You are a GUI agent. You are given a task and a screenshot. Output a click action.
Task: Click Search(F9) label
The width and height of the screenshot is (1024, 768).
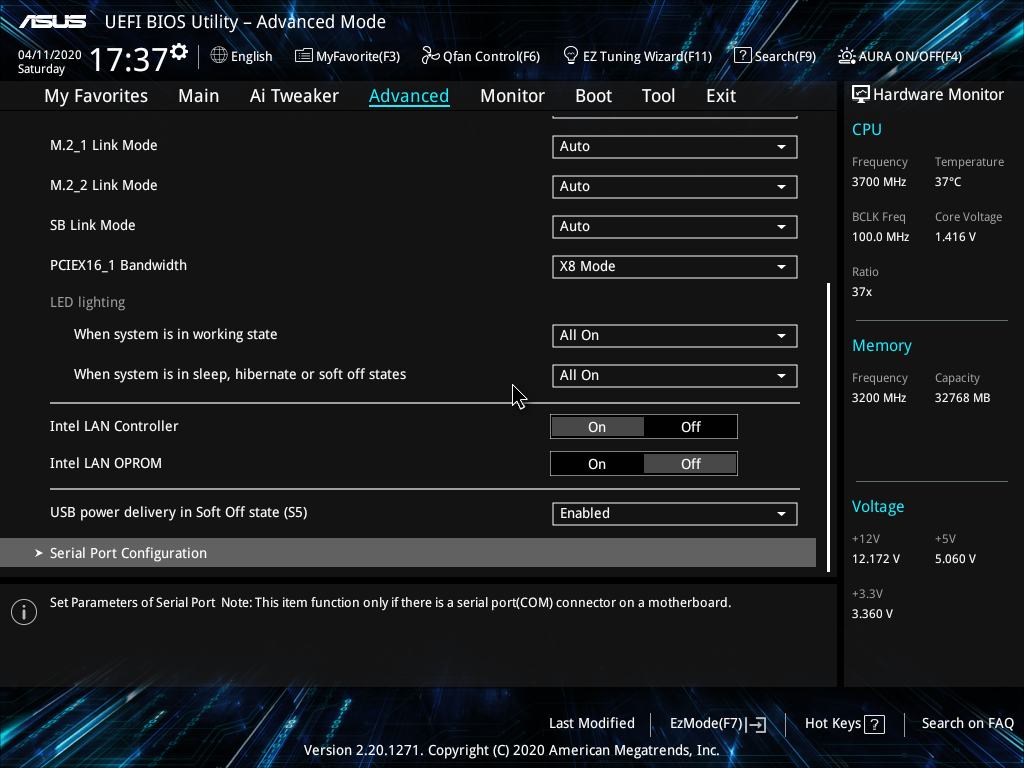pos(785,56)
